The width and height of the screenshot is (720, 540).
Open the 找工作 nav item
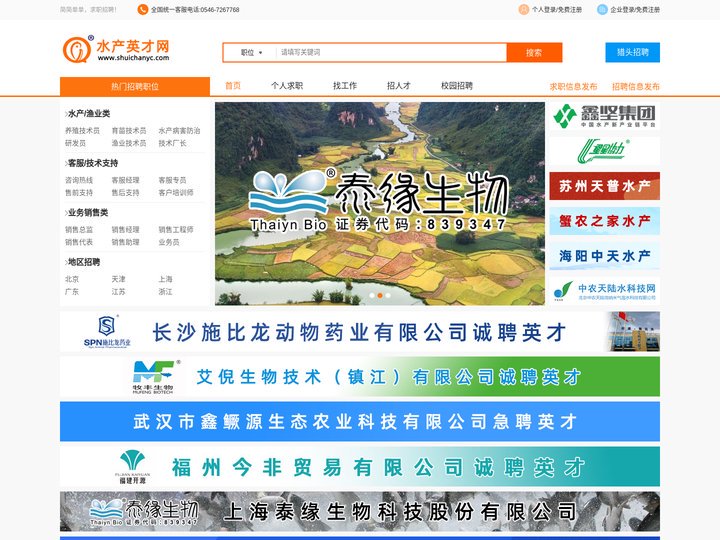tap(345, 86)
